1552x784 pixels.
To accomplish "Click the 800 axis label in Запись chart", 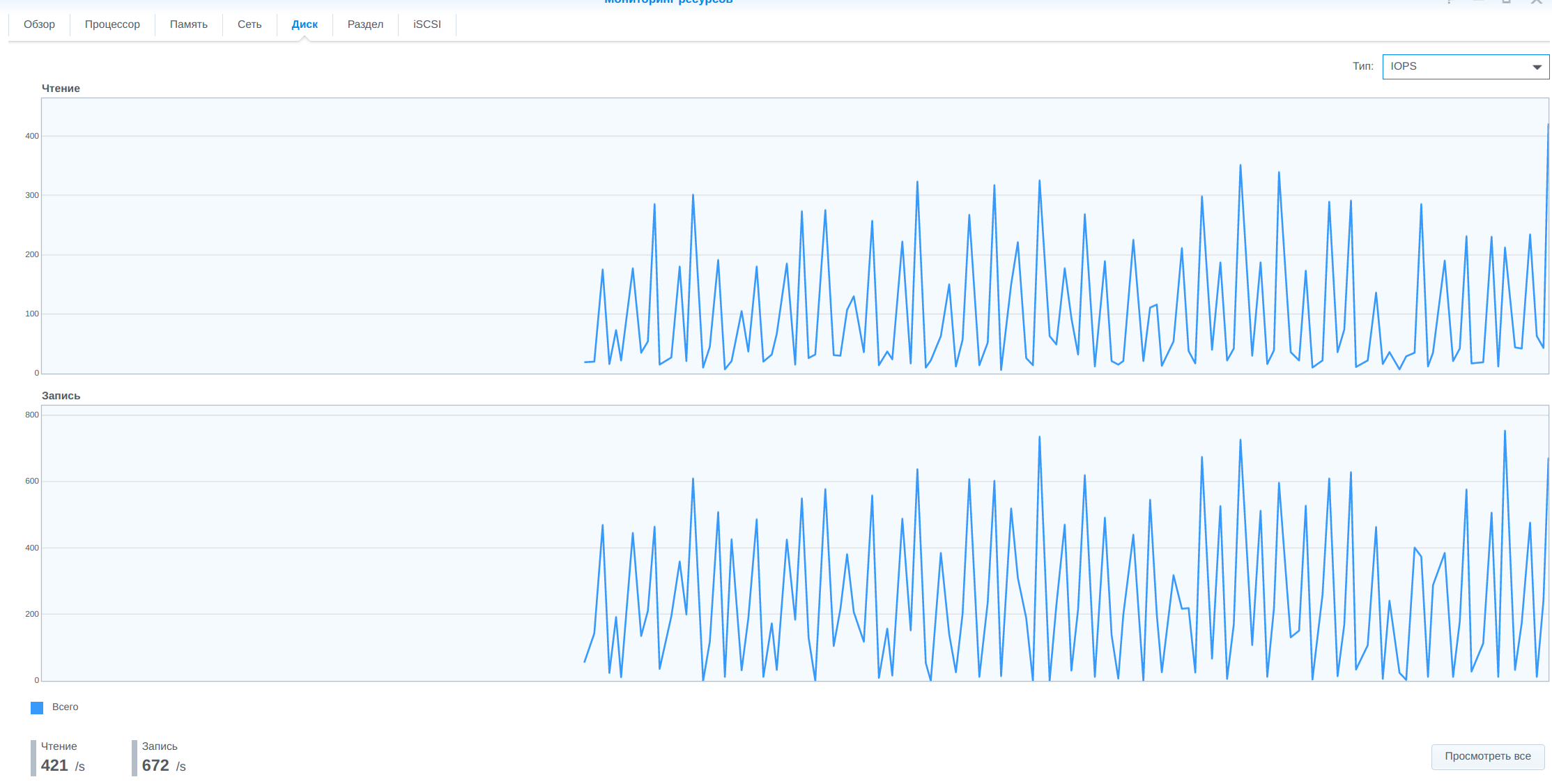I will [32, 415].
